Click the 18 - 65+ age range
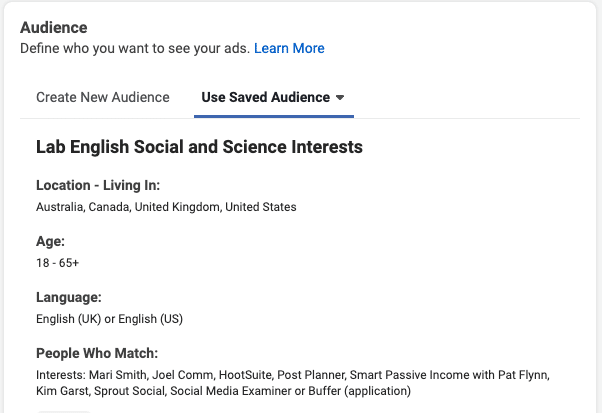Viewport: 602px width, 413px height. 58,263
